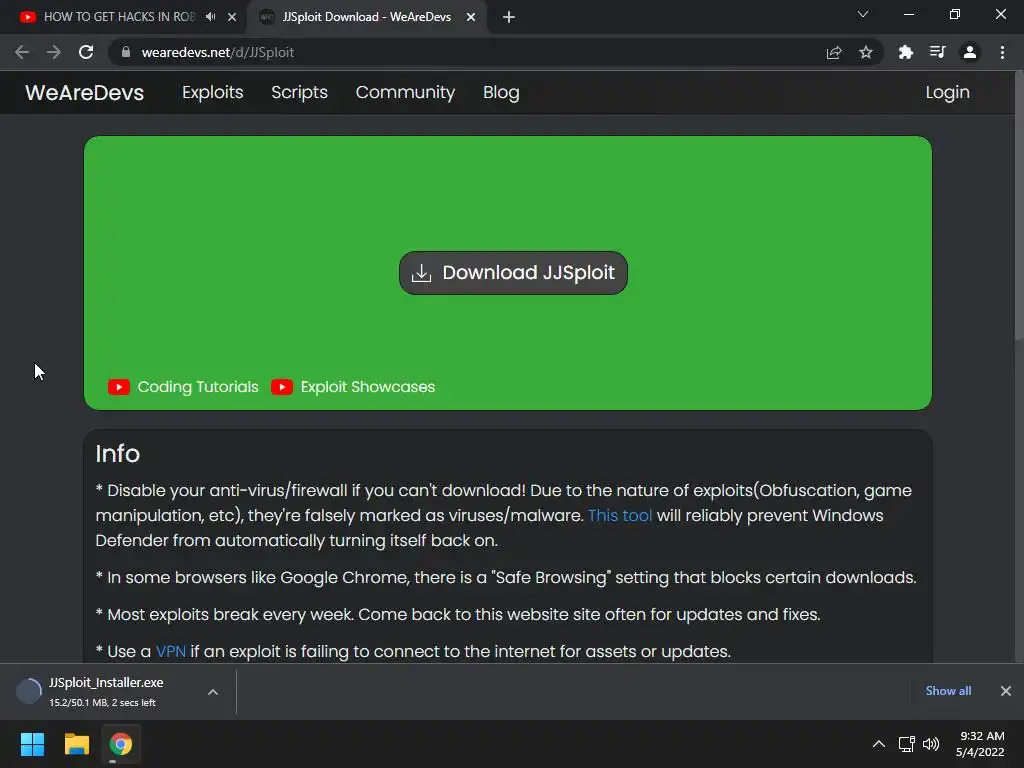Click the "15.2/50.1 MB, 2 secs left" status
Image resolution: width=1024 pixels, height=768 pixels.
pos(103,703)
